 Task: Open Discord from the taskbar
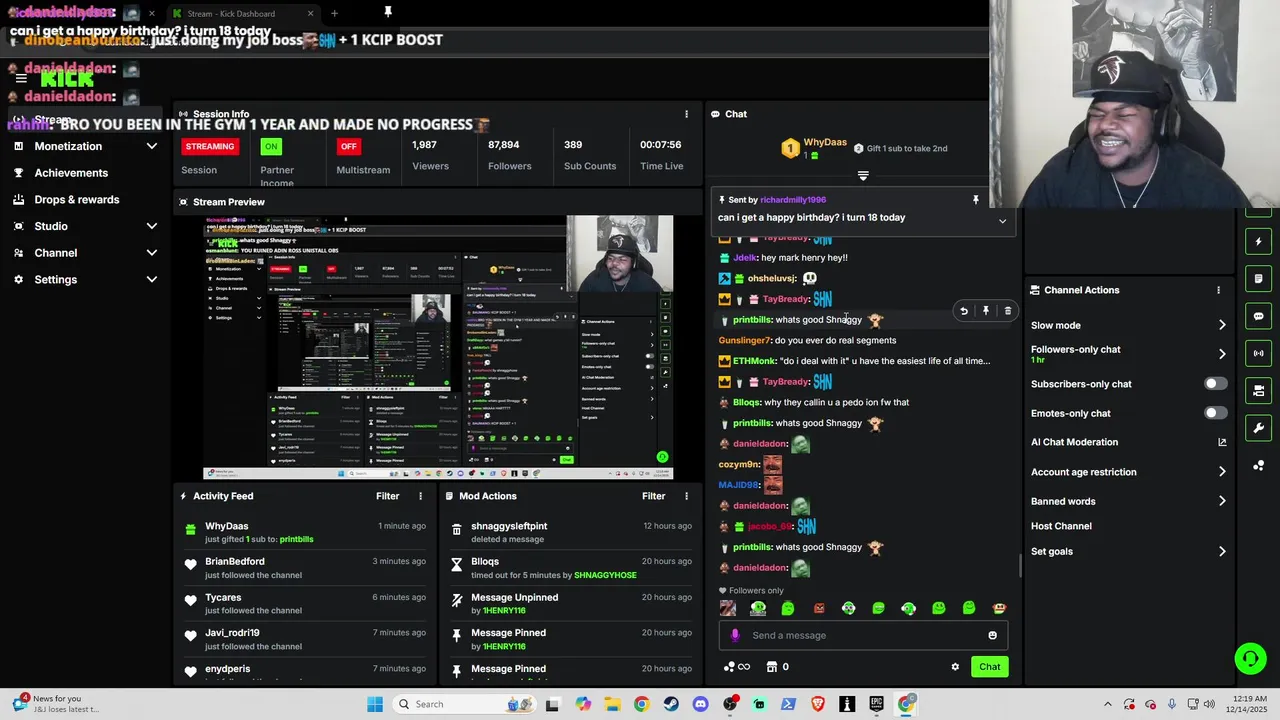click(x=700, y=704)
